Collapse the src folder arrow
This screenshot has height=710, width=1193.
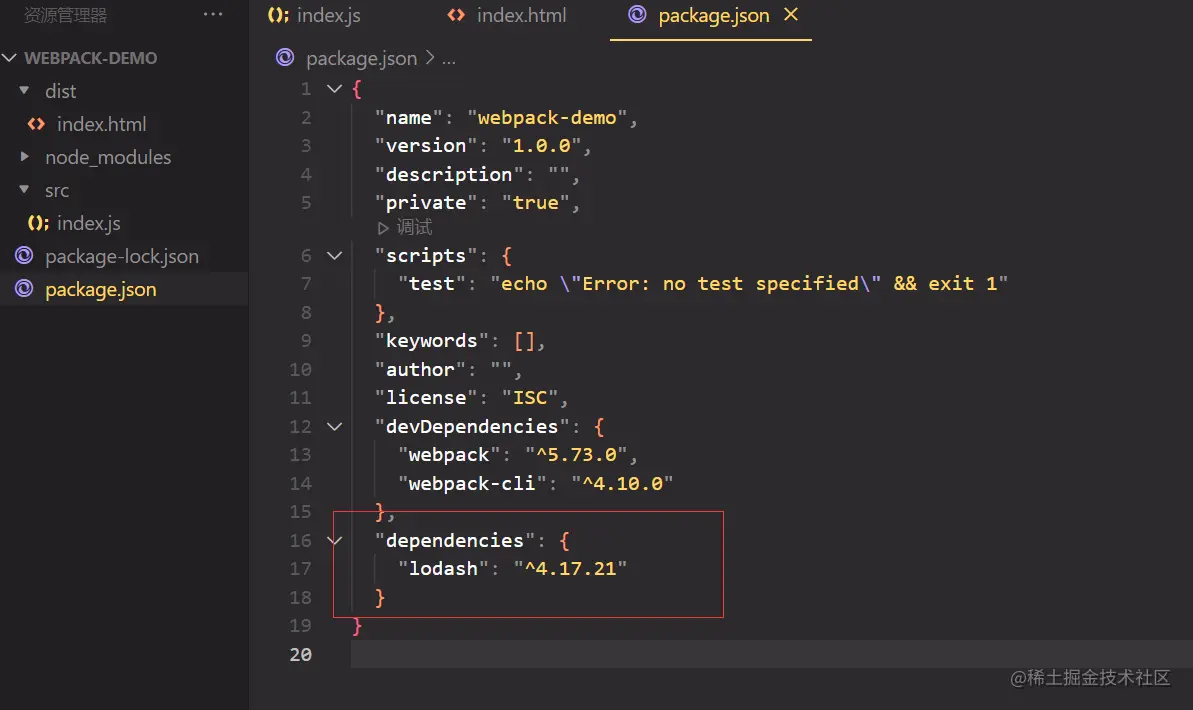click(24, 189)
